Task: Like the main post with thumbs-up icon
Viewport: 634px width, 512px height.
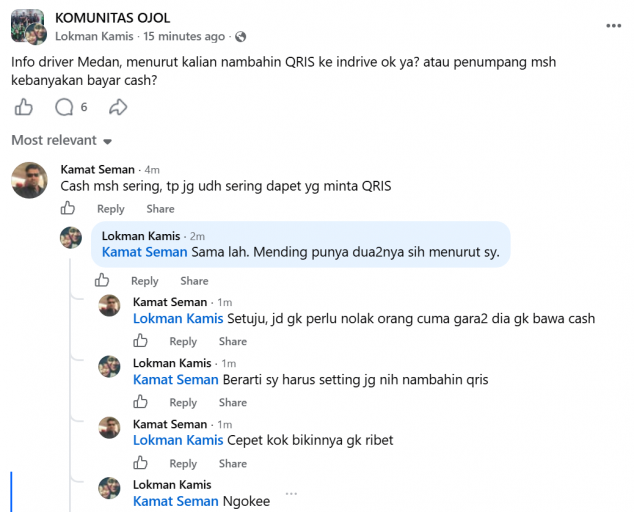Action: tap(23, 107)
